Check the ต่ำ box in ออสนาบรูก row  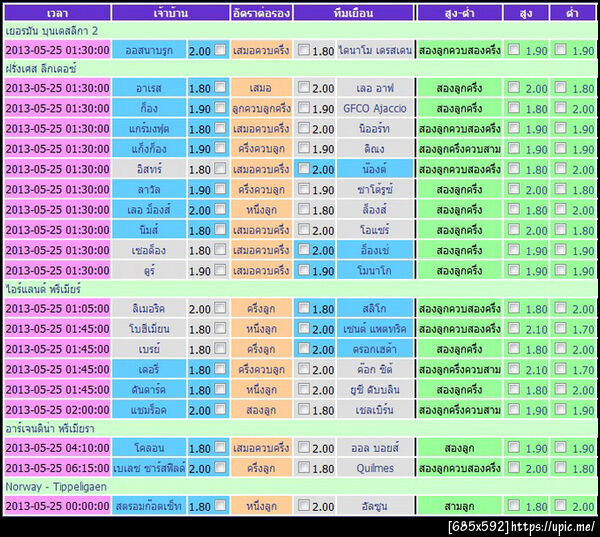[561, 49]
